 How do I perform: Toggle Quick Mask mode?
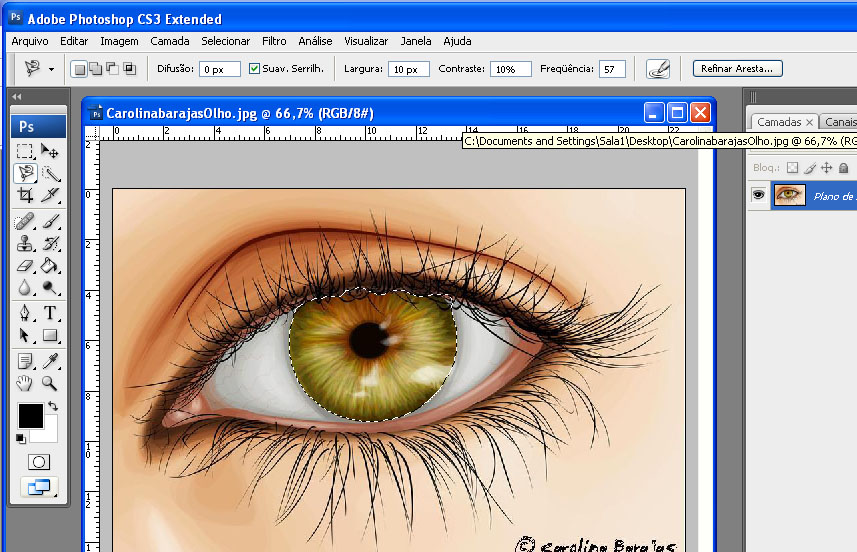[39, 462]
